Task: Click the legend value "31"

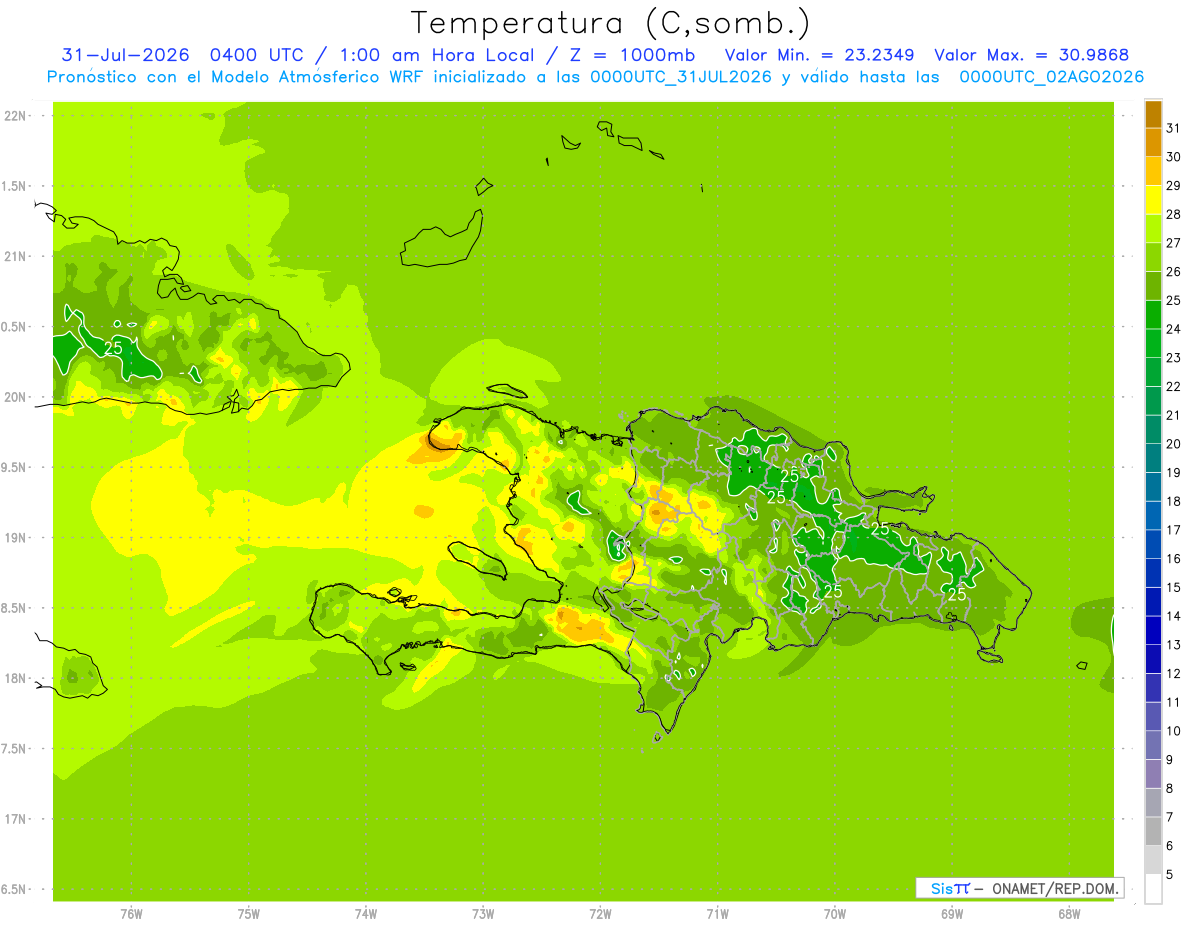Action: (1173, 128)
